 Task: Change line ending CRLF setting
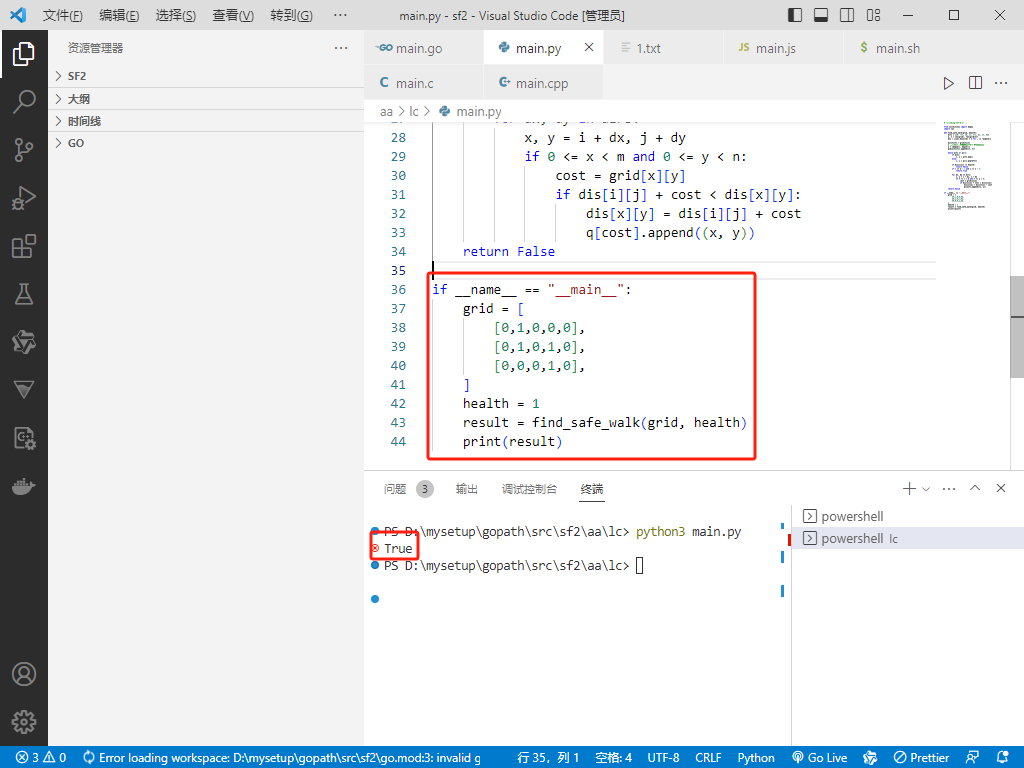click(x=708, y=758)
